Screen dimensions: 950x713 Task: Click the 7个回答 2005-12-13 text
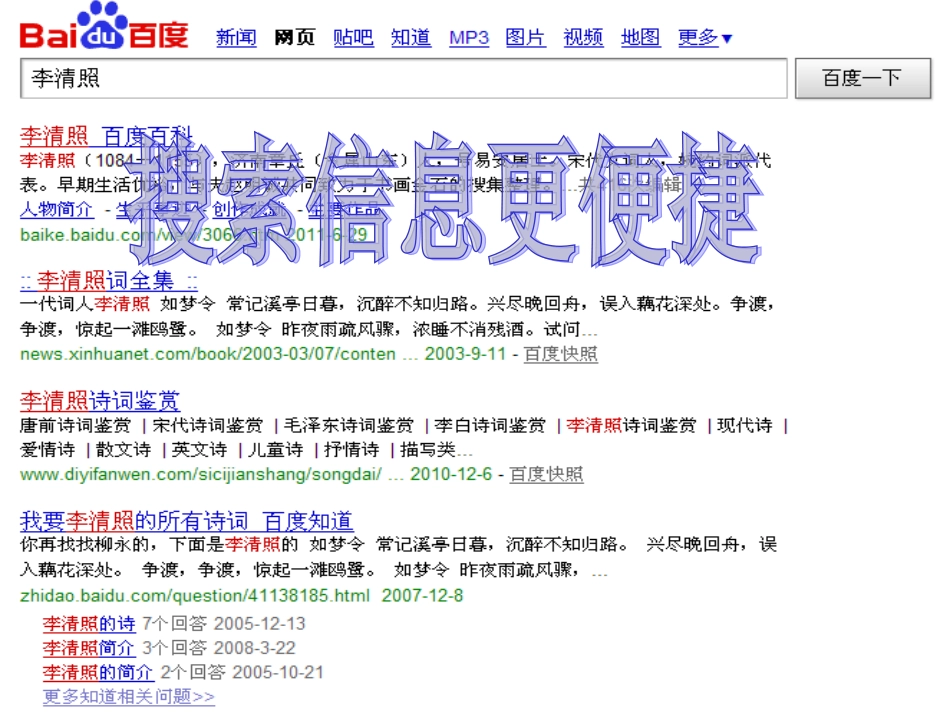224,623
